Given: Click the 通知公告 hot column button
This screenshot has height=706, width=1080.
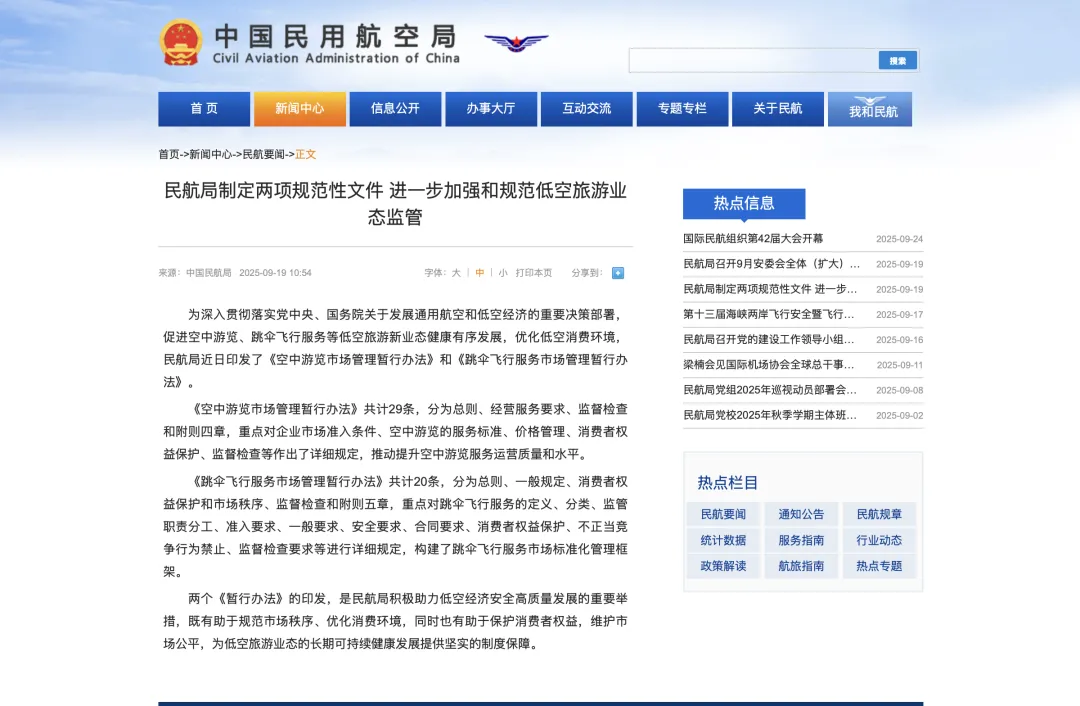Looking at the screenshot, I should 800,514.
